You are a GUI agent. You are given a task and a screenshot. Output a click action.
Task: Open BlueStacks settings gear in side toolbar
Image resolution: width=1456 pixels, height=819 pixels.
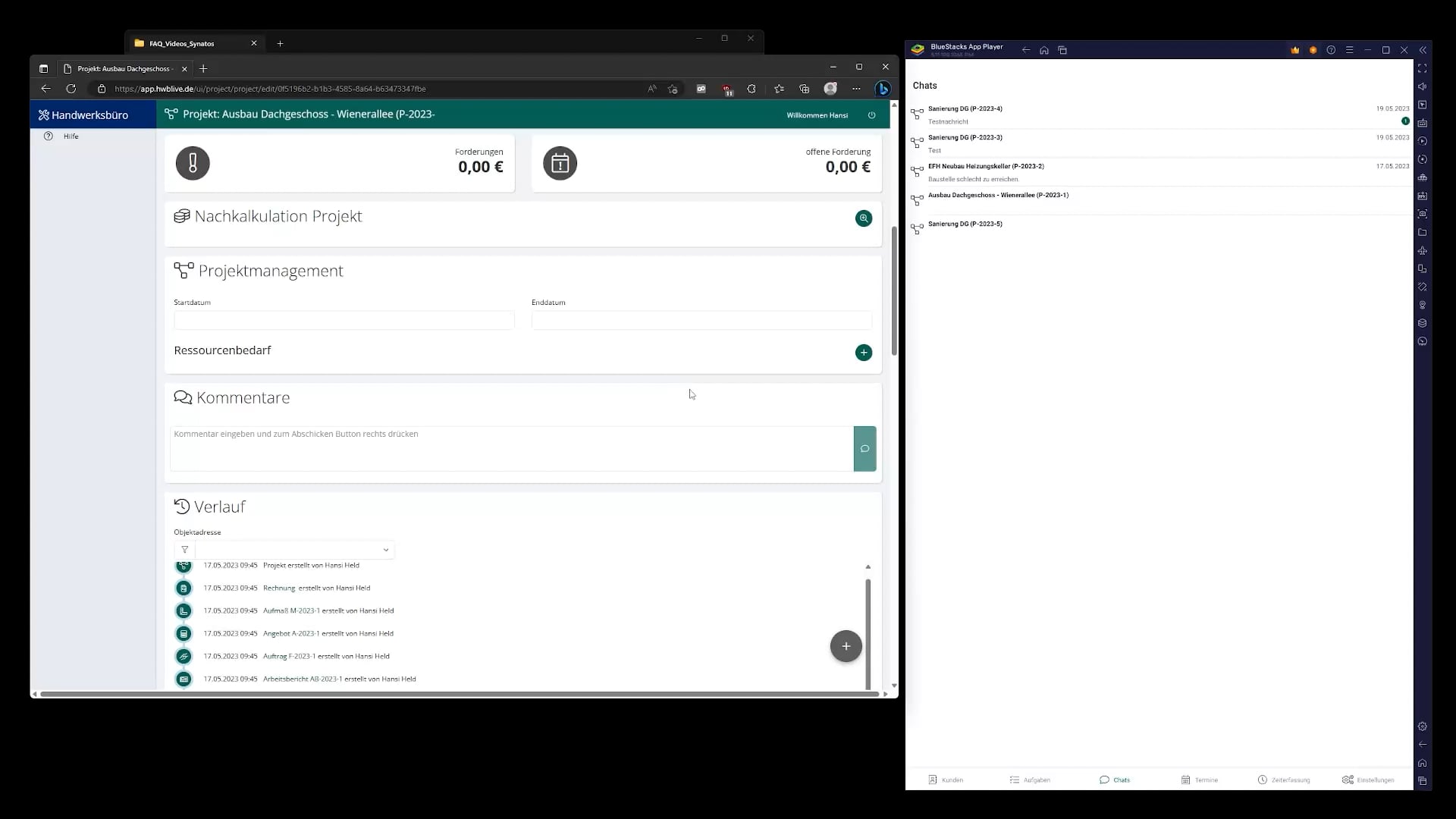click(x=1422, y=726)
